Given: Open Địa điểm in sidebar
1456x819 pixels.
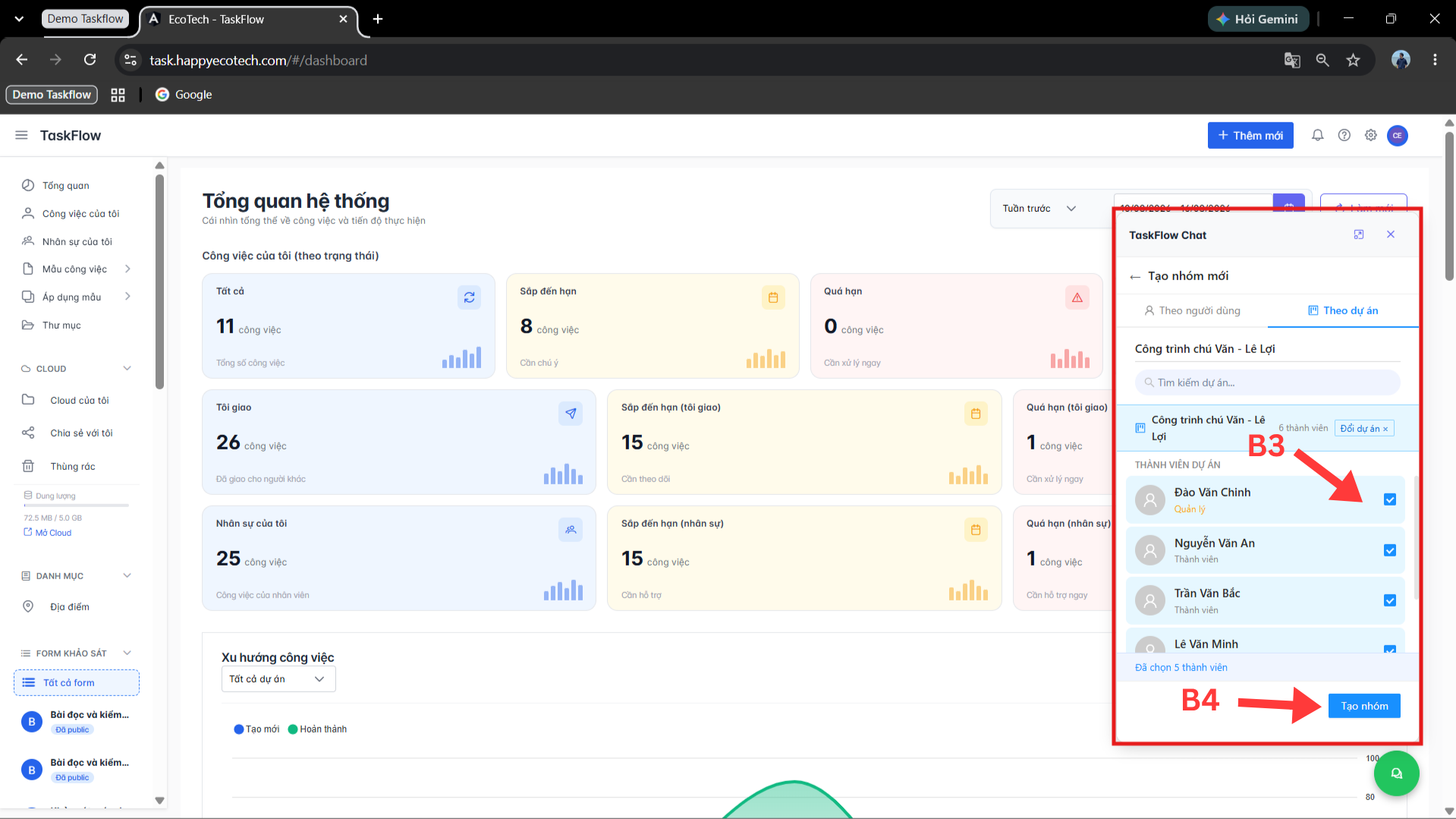Looking at the screenshot, I should point(69,606).
